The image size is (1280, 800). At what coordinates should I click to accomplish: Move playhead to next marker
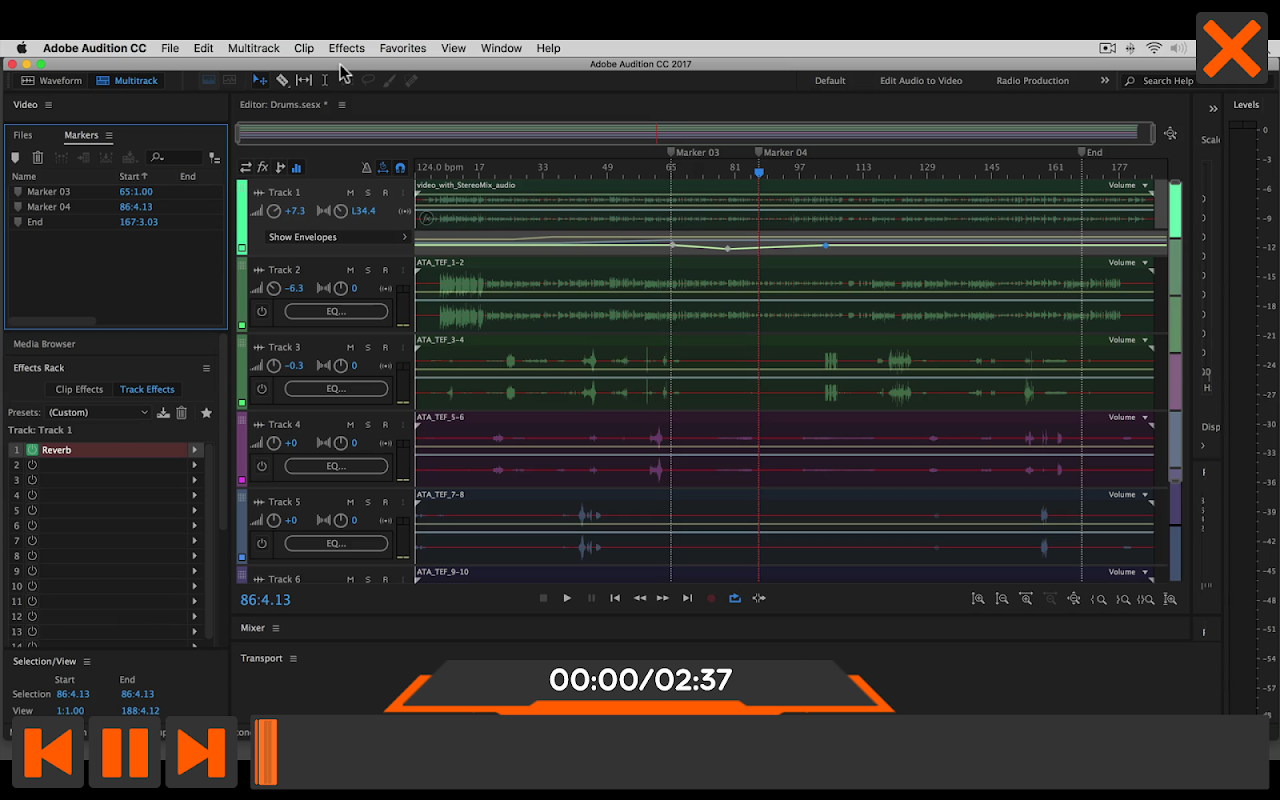point(687,598)
